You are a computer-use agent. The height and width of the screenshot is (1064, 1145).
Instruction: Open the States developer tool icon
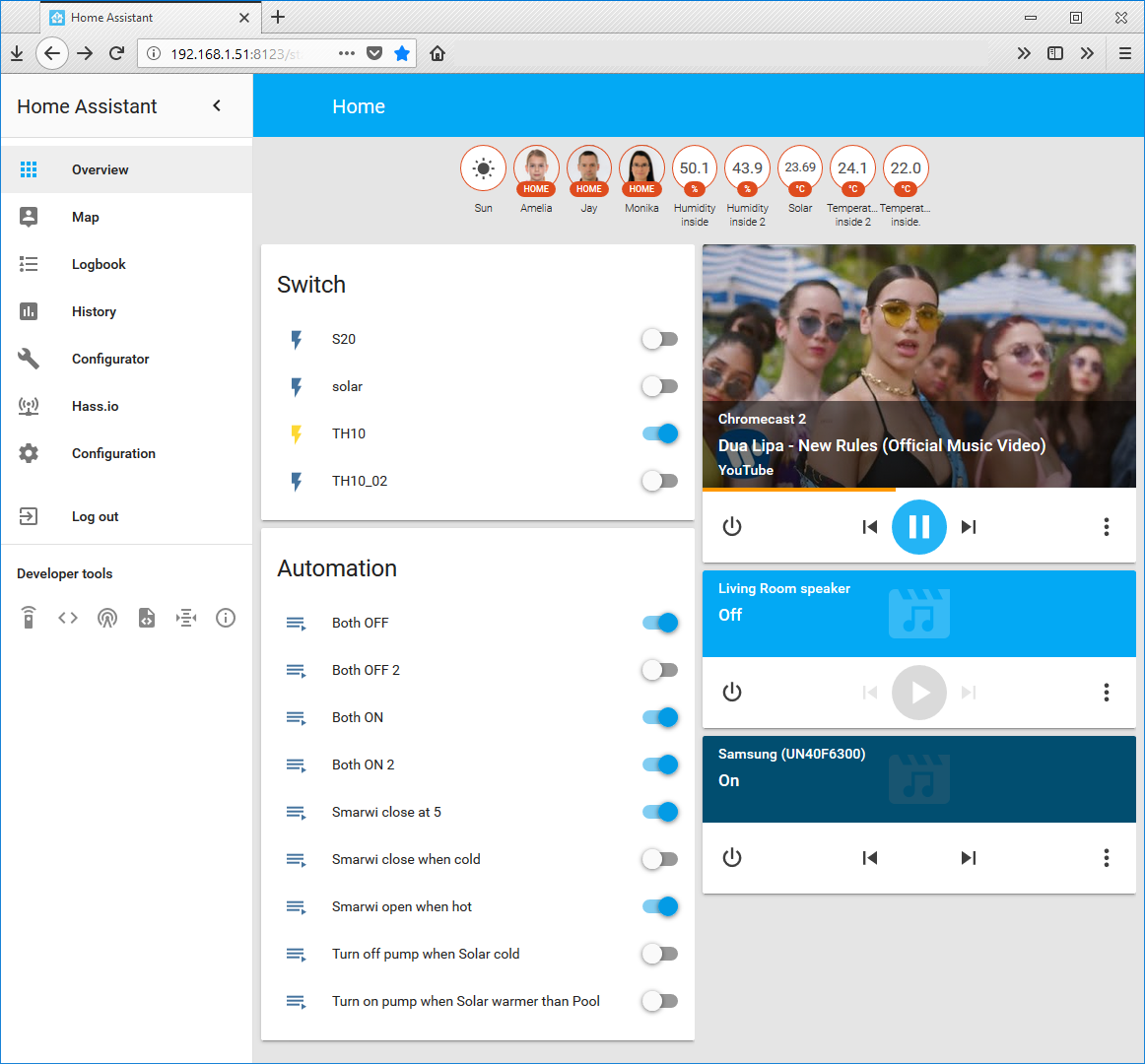point(68,618)
